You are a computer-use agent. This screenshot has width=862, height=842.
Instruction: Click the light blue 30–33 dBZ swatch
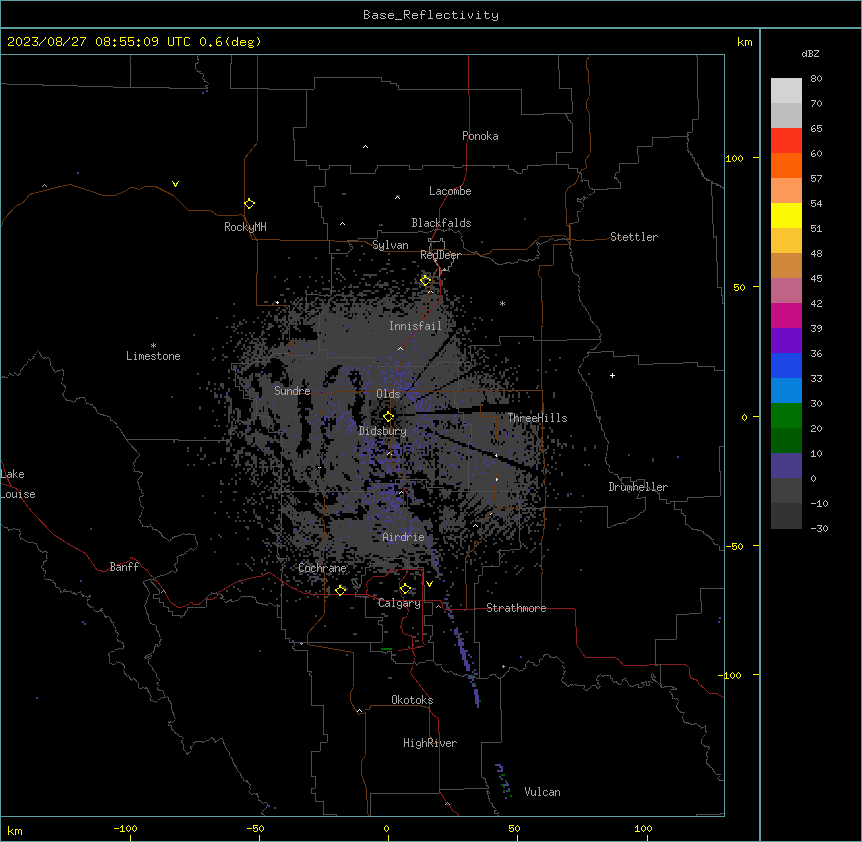coord(786,390)
